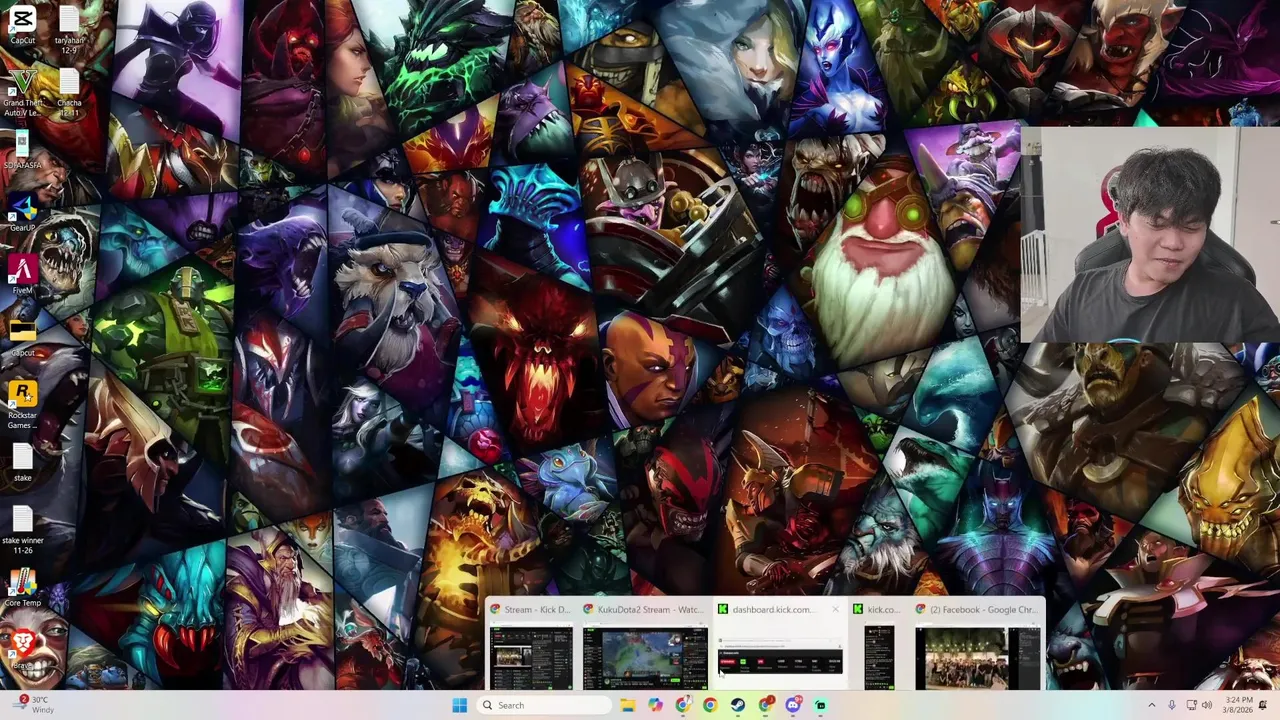The image size is (1280, 720).
Task: Launch Copilot from the taskbar
Action: (655, 705)
